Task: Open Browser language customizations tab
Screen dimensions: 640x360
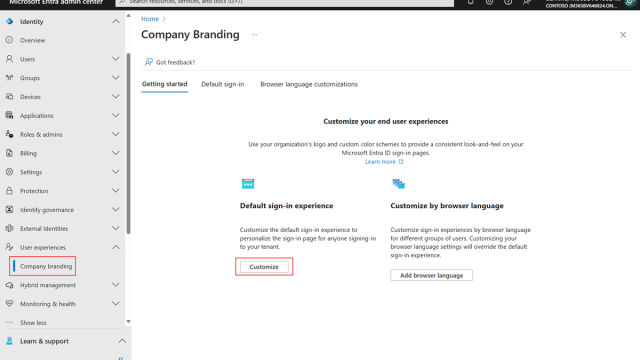Action: pos(309,84)
